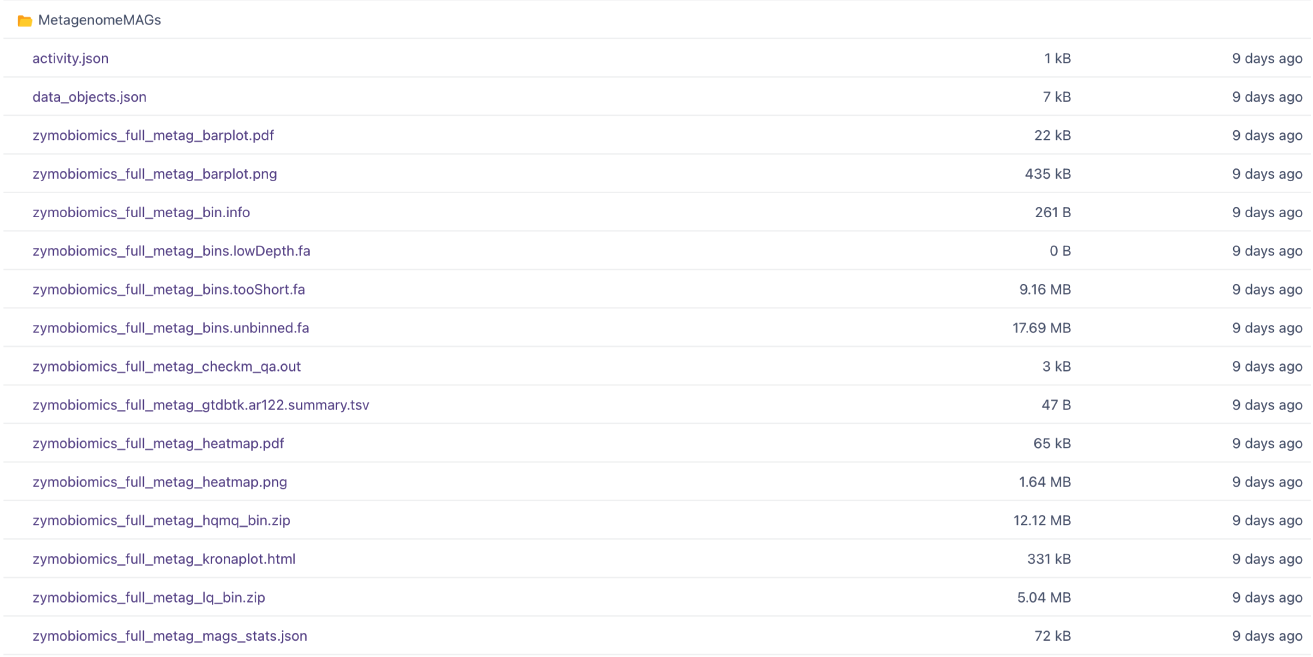Click the 9 days ago date of hqmq_bin.zip

pos(1267,521)
